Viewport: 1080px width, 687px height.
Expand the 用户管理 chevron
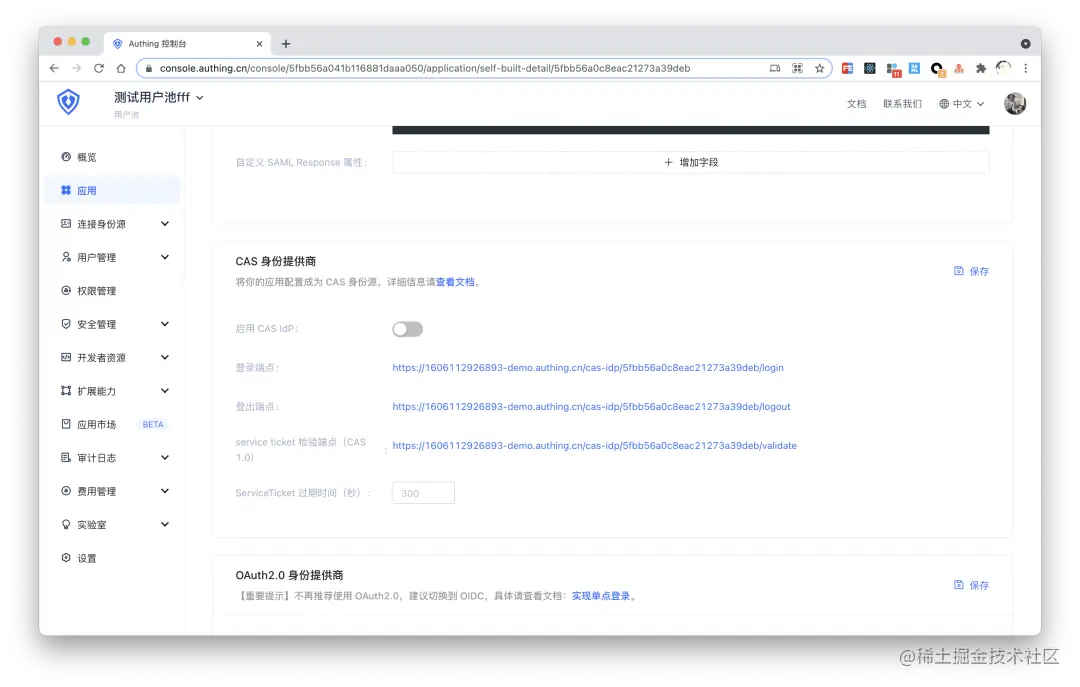[165, 257]
